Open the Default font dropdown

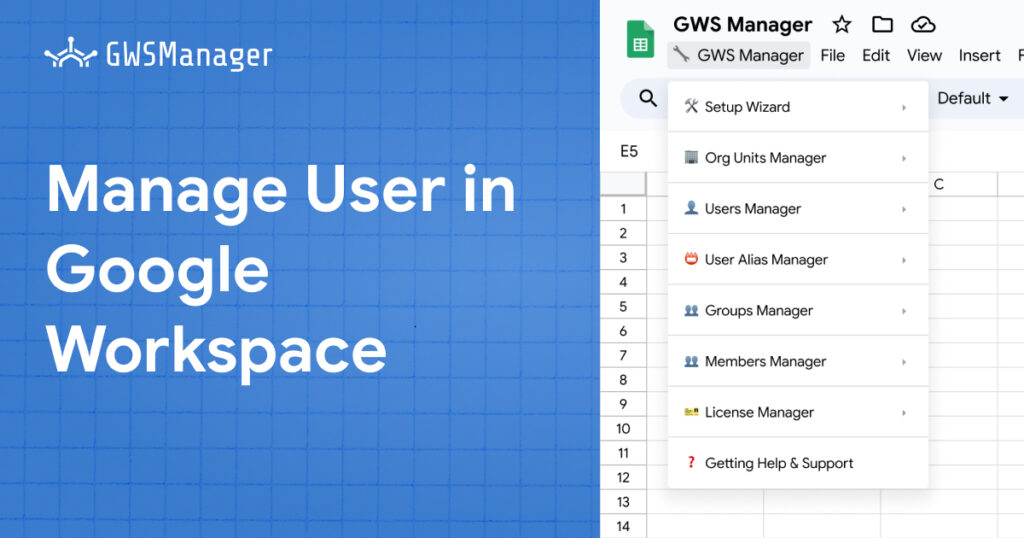point(972,98)
